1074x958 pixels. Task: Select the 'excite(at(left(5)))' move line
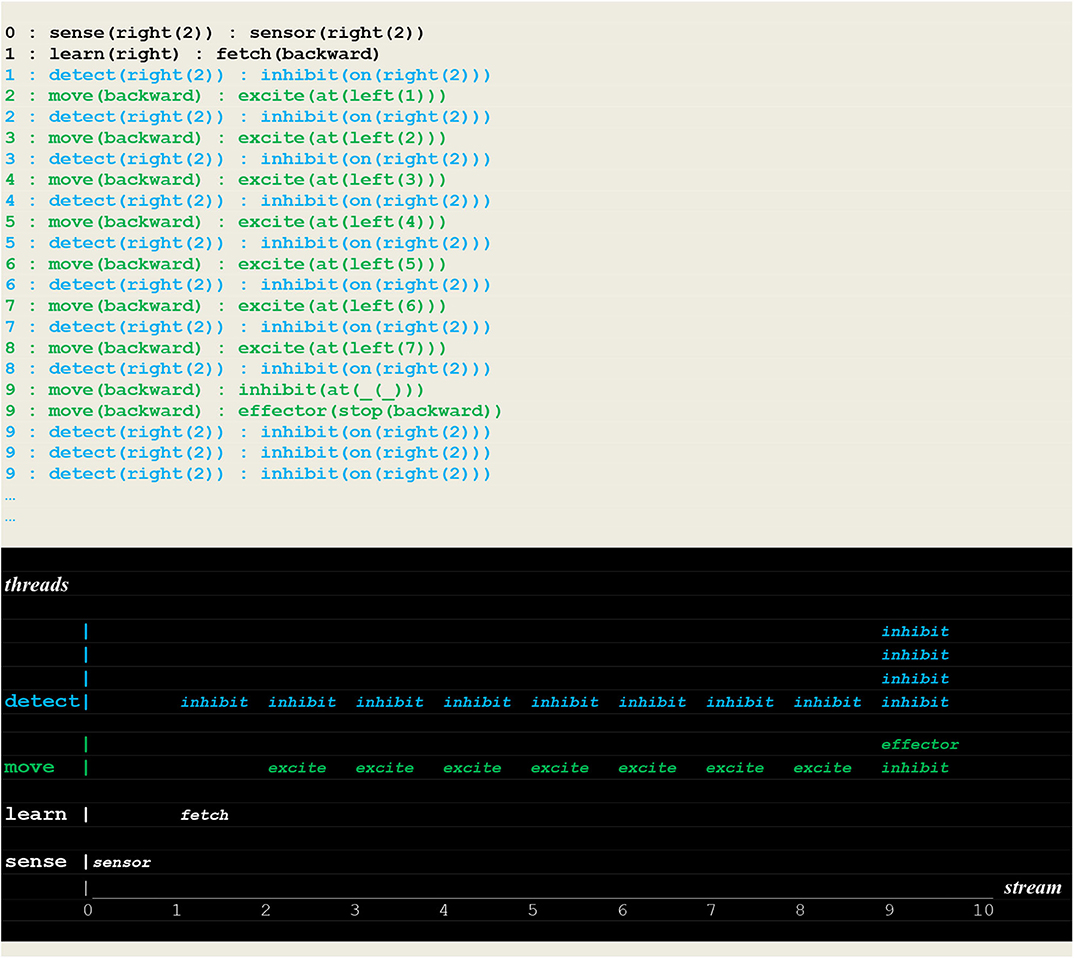pos(225,264)
